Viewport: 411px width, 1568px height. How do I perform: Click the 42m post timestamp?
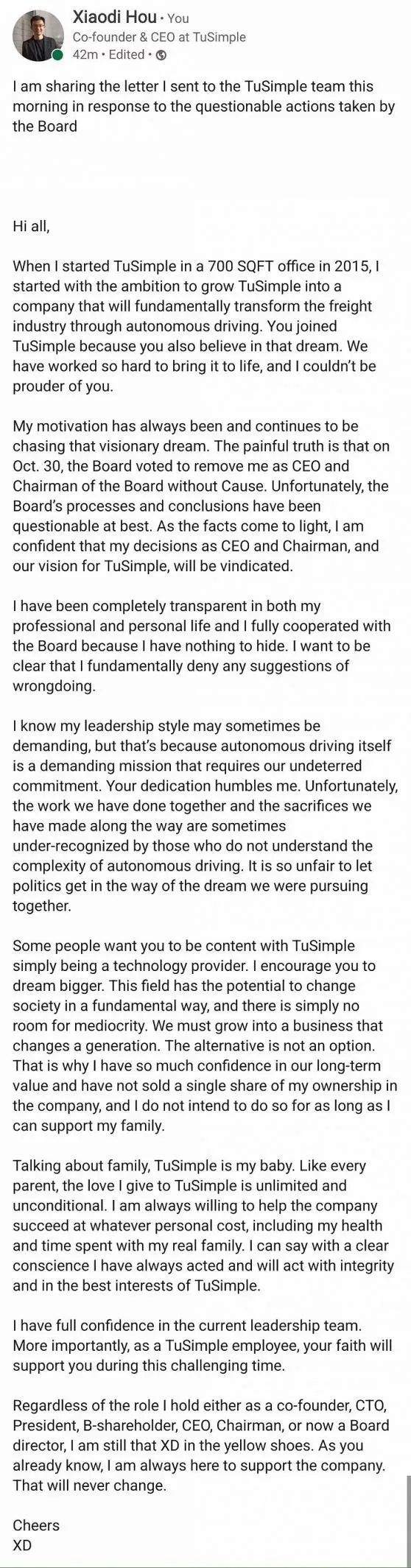tap(85, 54)
